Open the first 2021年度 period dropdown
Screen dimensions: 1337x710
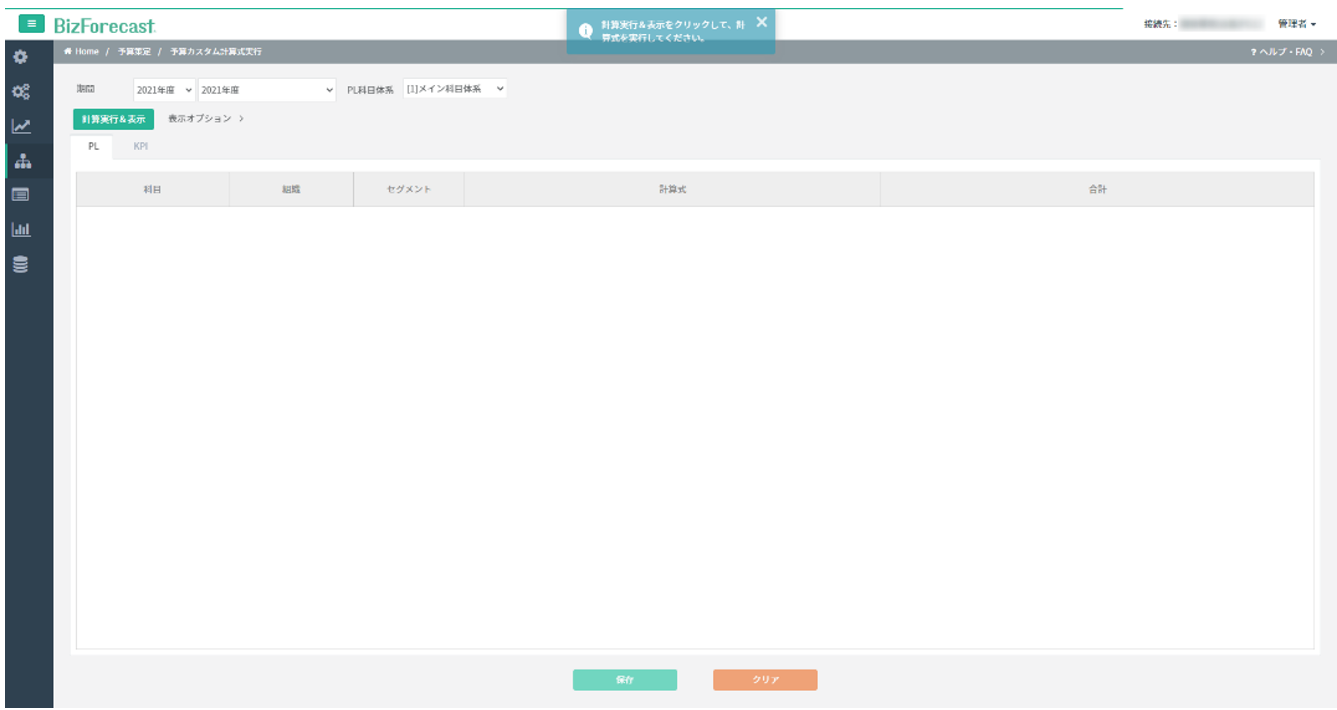[164, 90]
